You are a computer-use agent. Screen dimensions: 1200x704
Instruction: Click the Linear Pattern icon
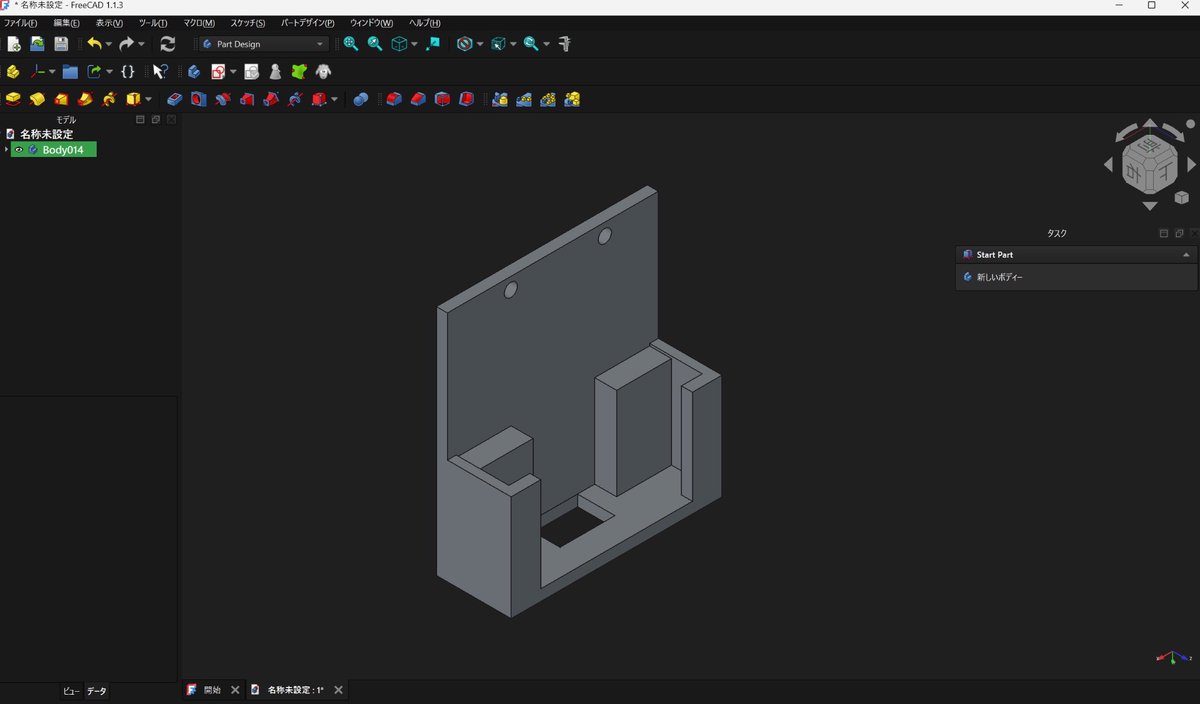[523, 99]
